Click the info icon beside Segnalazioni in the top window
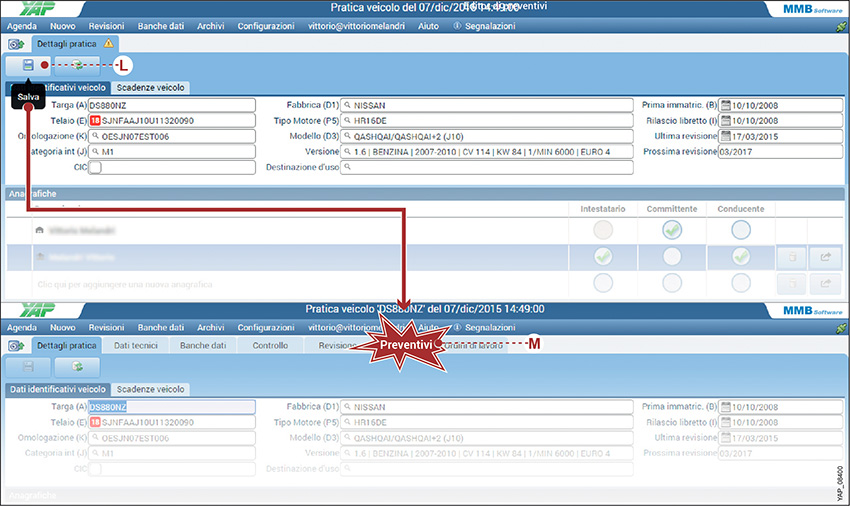The width and height of the screenshot is (850, 506). (x=457, y=25)
